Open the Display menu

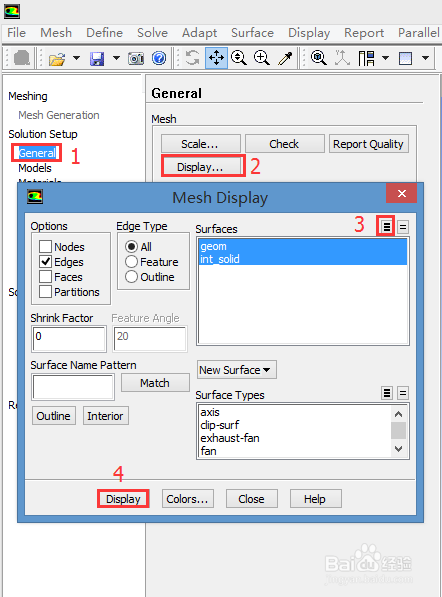click(309, 33)
